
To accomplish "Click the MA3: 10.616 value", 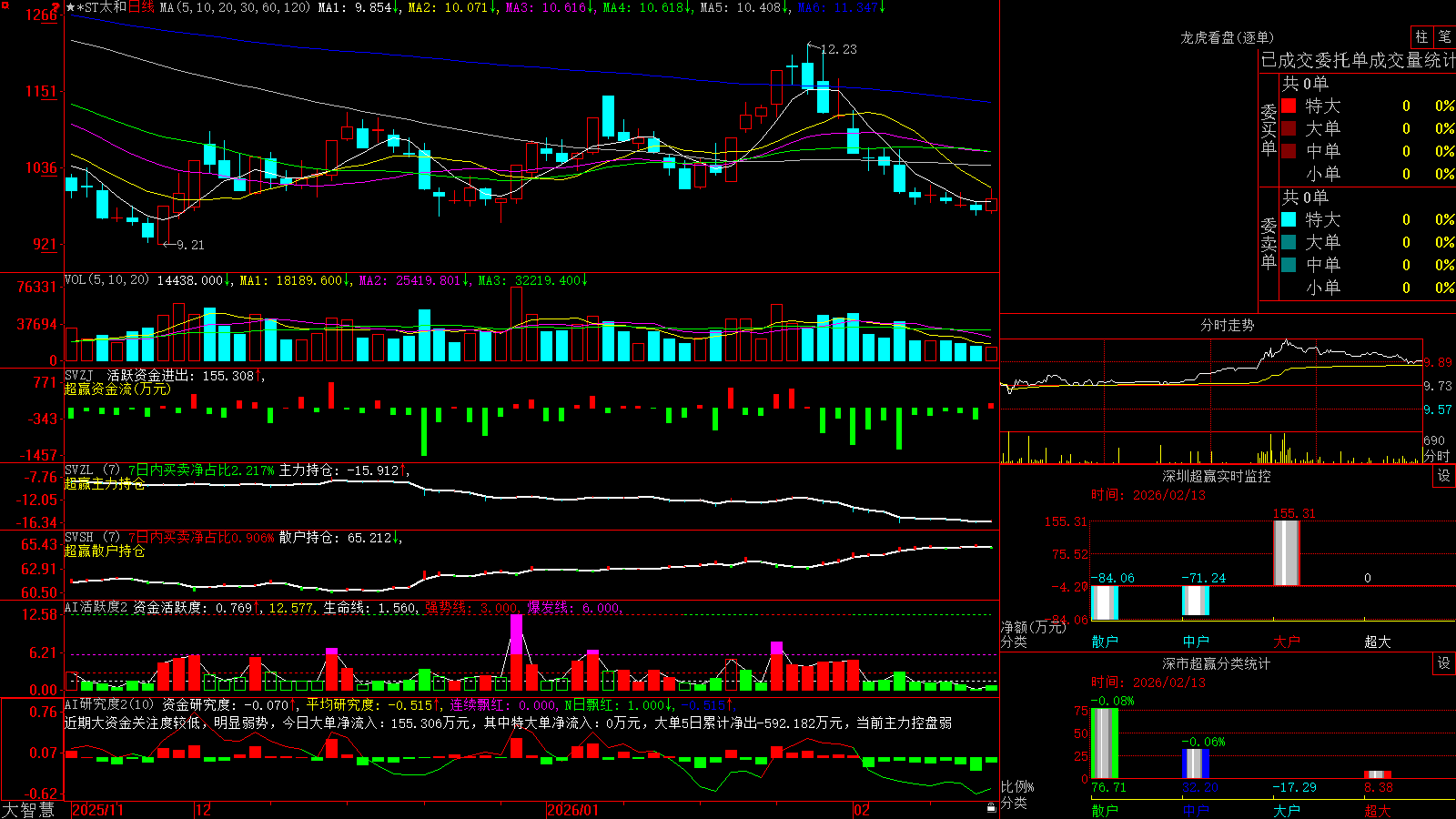I will coord(551,7).
